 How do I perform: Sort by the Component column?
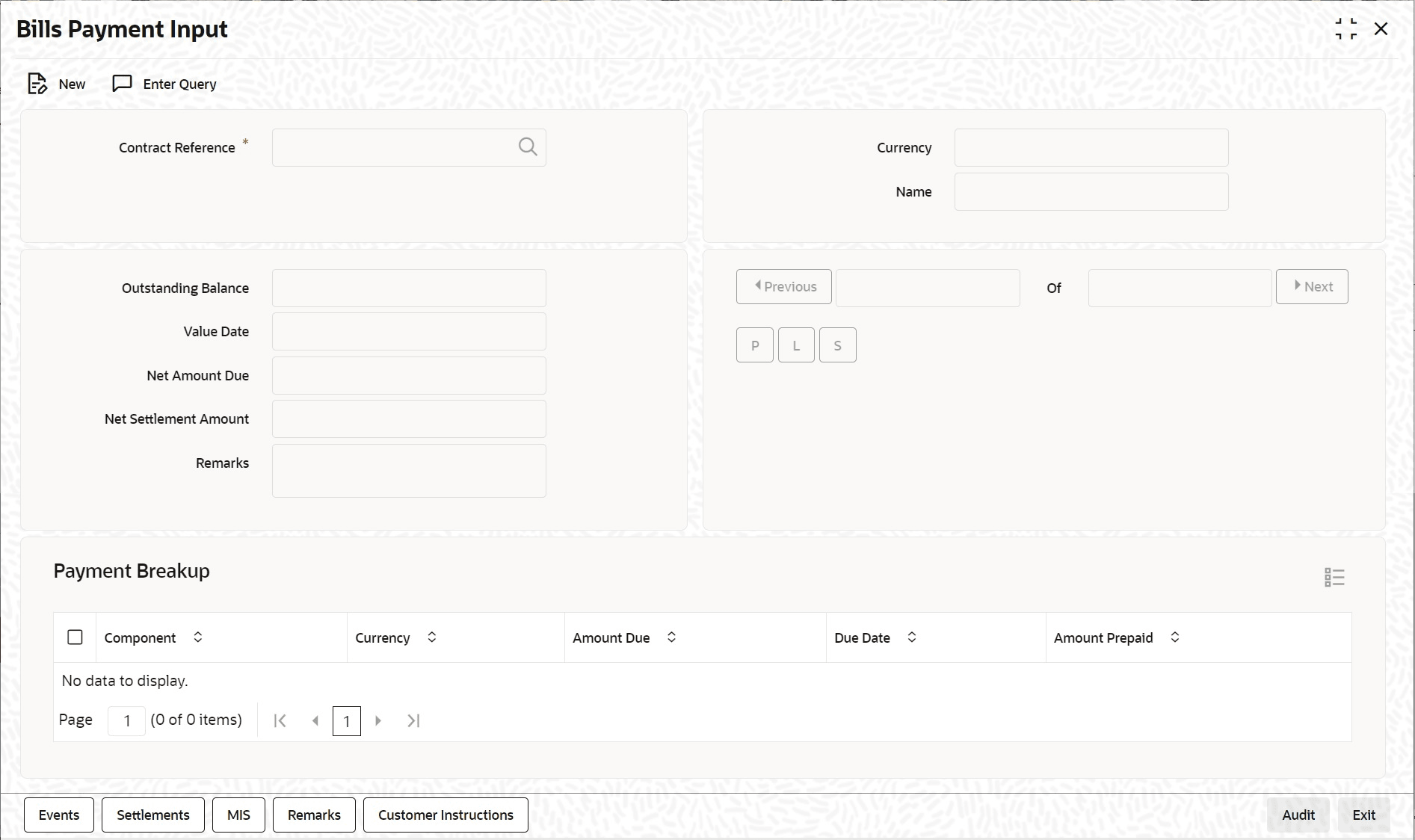[x=198, y=637]
